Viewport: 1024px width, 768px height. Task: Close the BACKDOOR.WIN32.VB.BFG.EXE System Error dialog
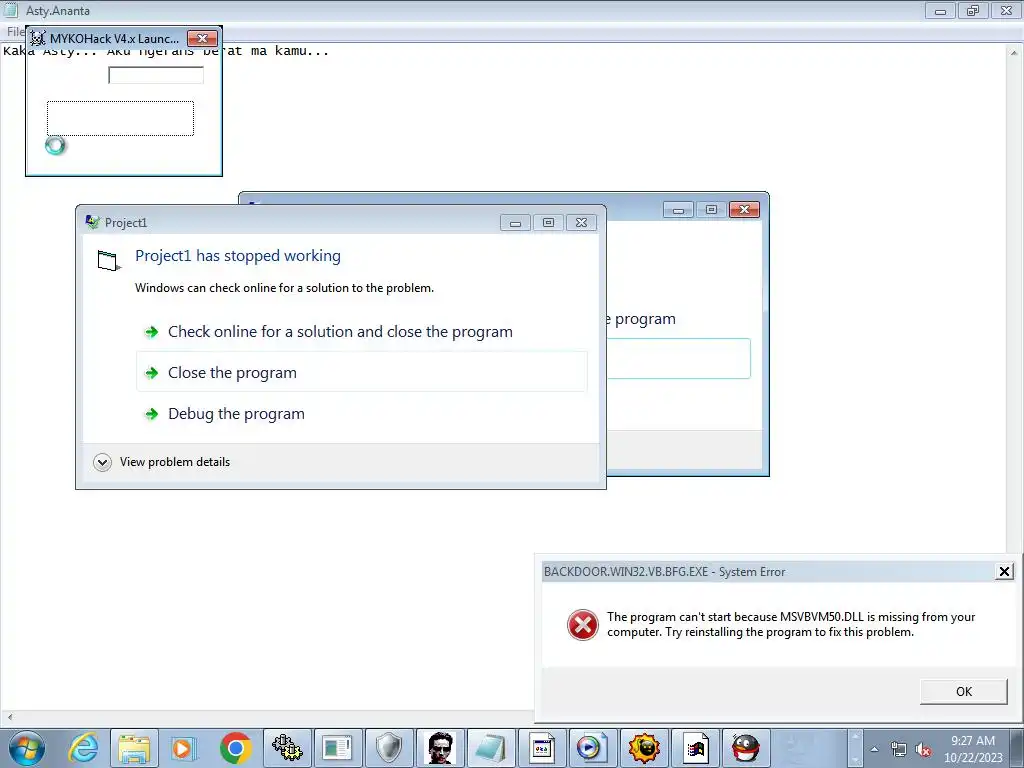[1004, 571]
